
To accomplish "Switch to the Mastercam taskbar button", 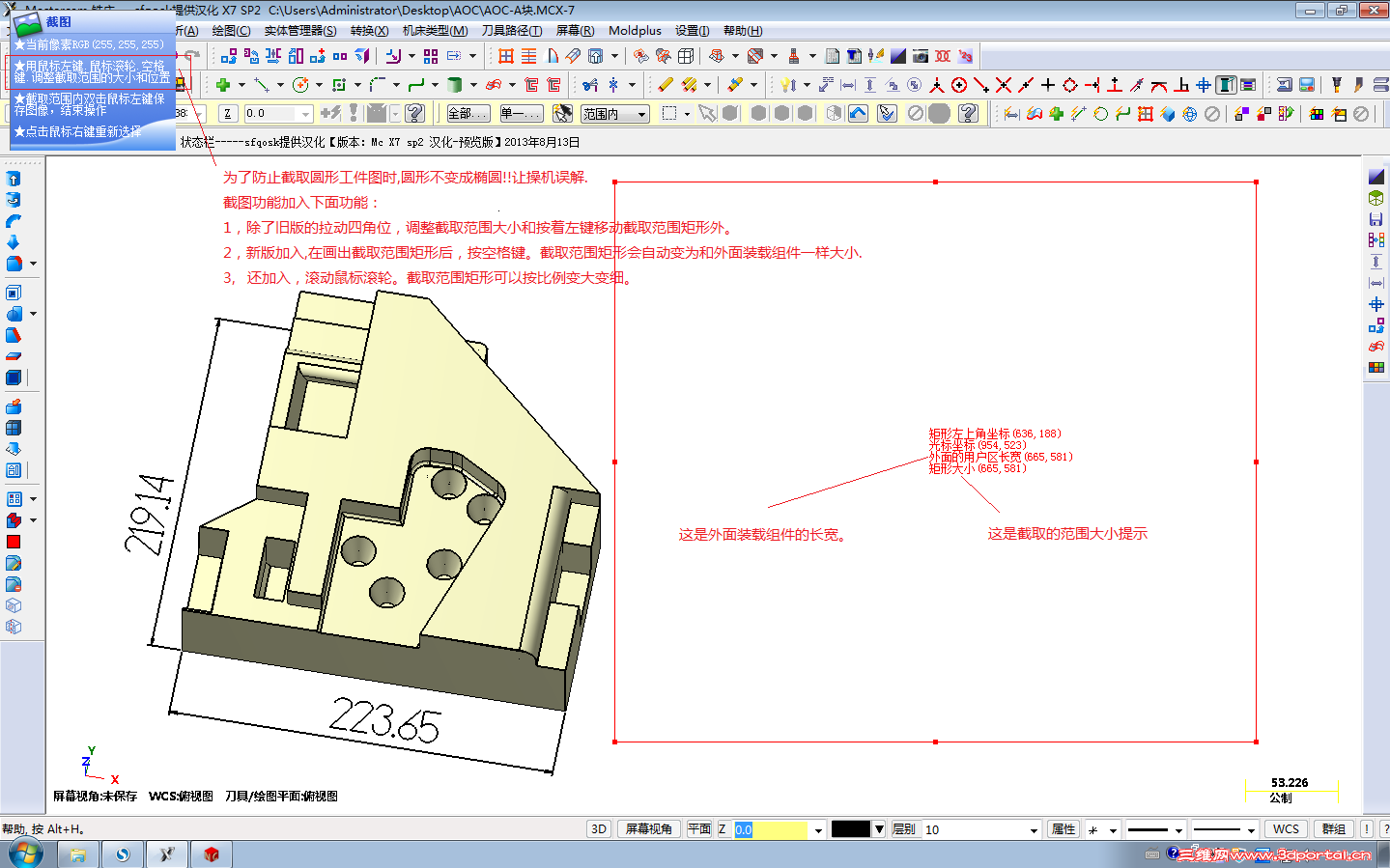I will [x=167, y=854].
